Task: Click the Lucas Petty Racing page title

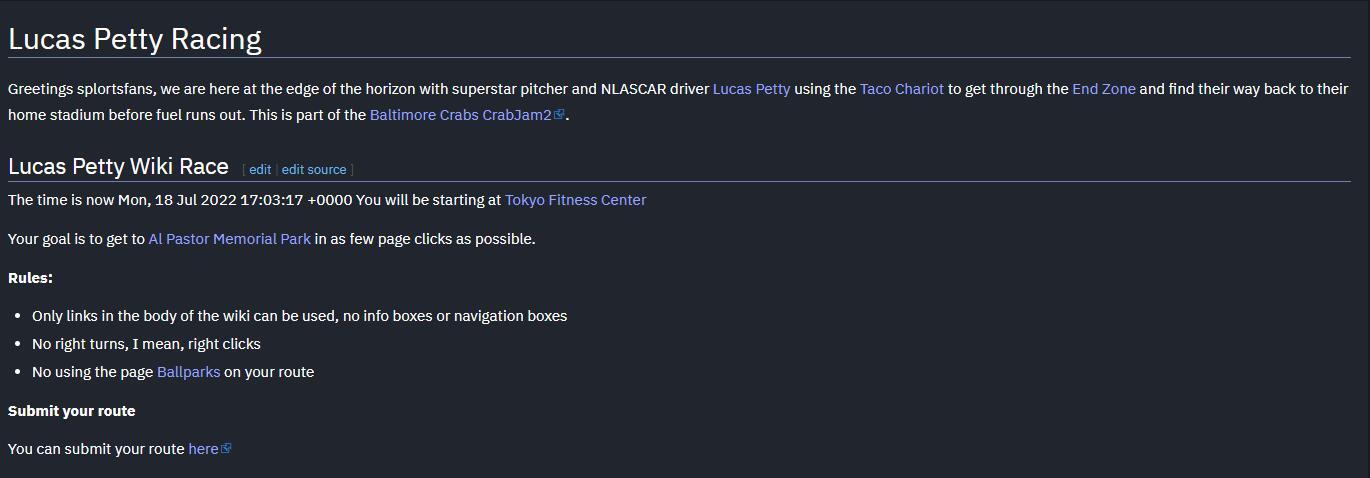Action: [135, 39]
